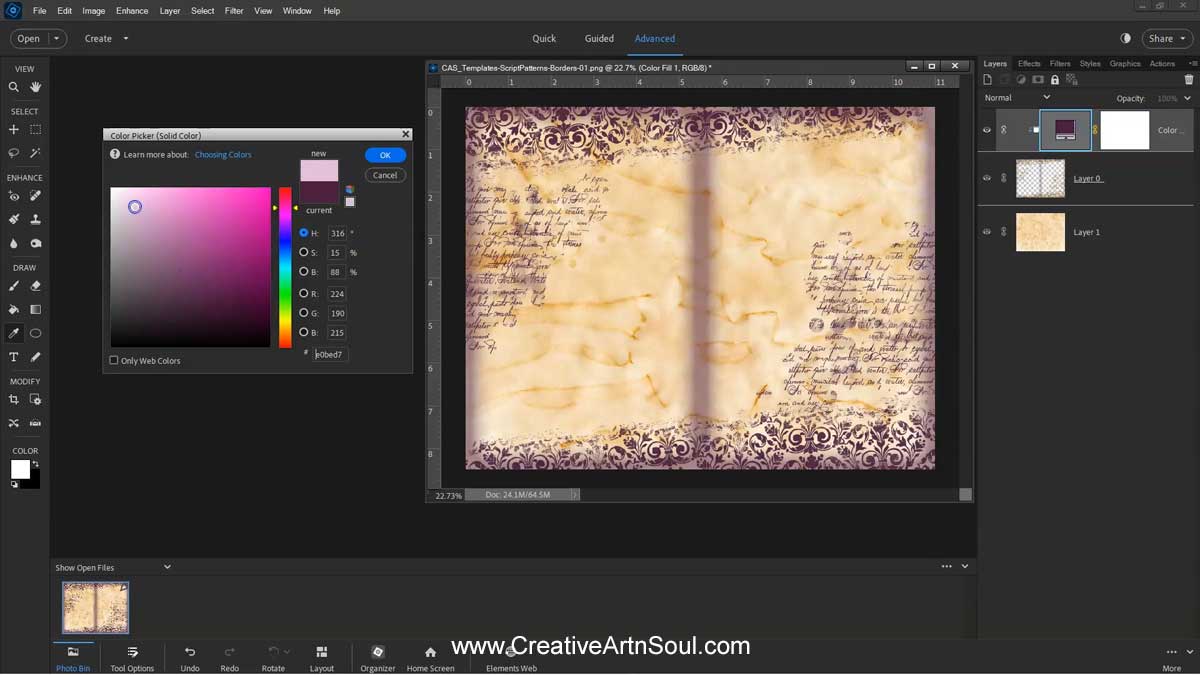This screenshot has width=1200, height=675.
Task: Toggle visibility of Layer 1
Action: (987, 232)
